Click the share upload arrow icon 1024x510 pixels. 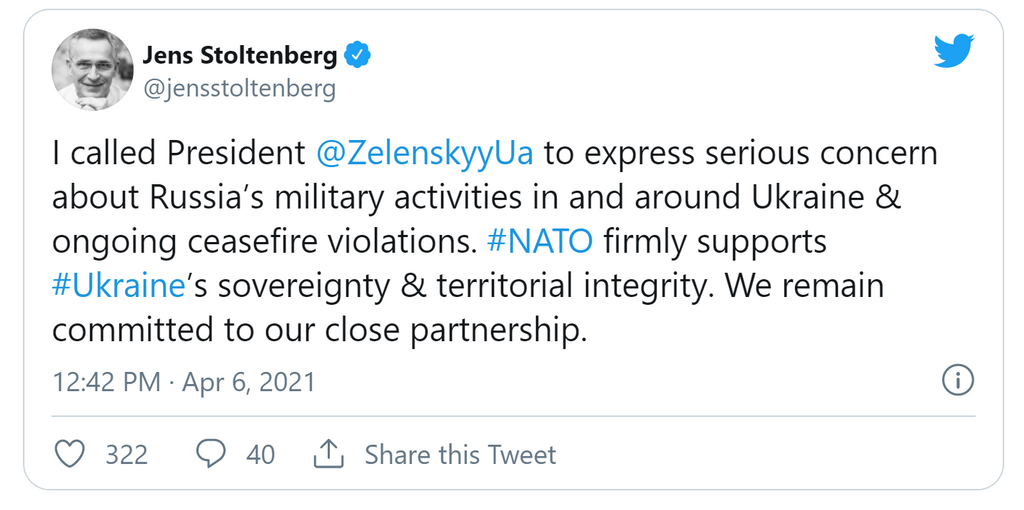[328, 453]
